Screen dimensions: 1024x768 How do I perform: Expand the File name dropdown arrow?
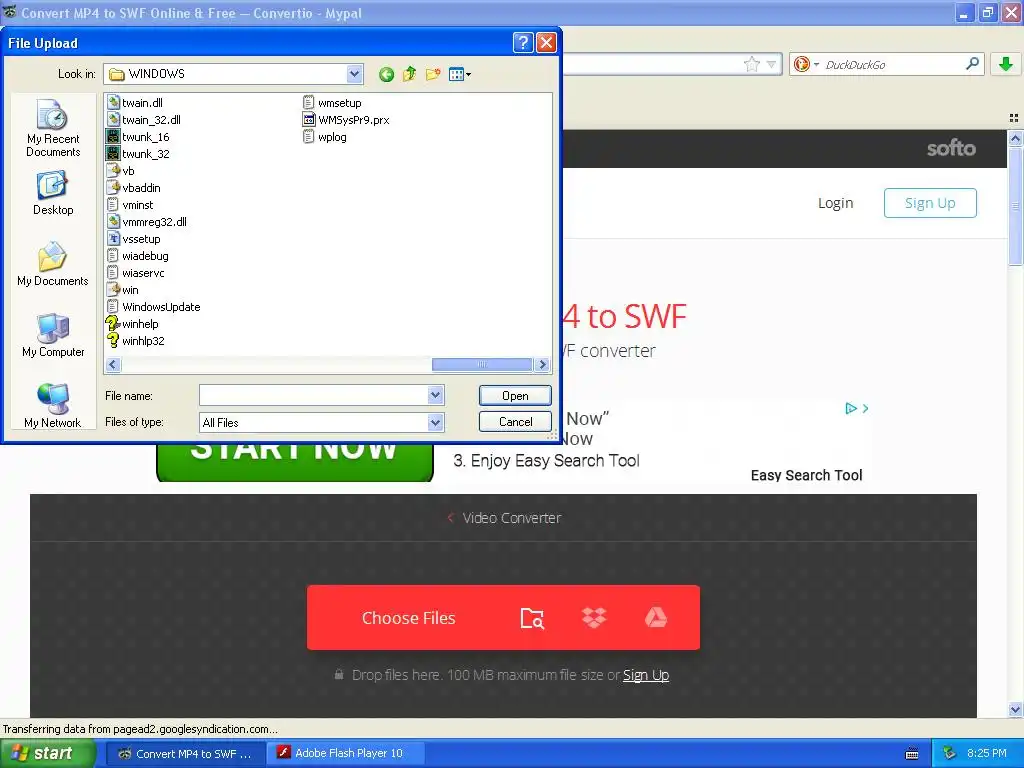click(x=436, y=394)
